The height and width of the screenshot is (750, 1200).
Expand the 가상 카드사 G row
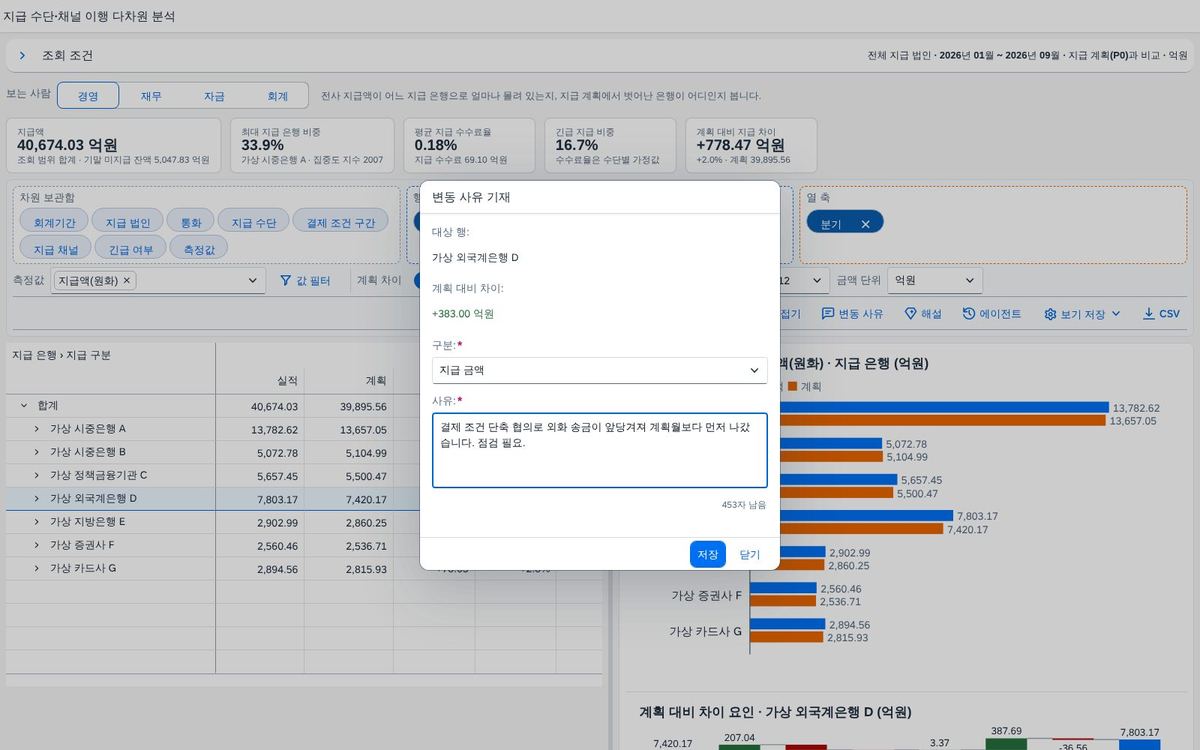click(x=37, y=568)
